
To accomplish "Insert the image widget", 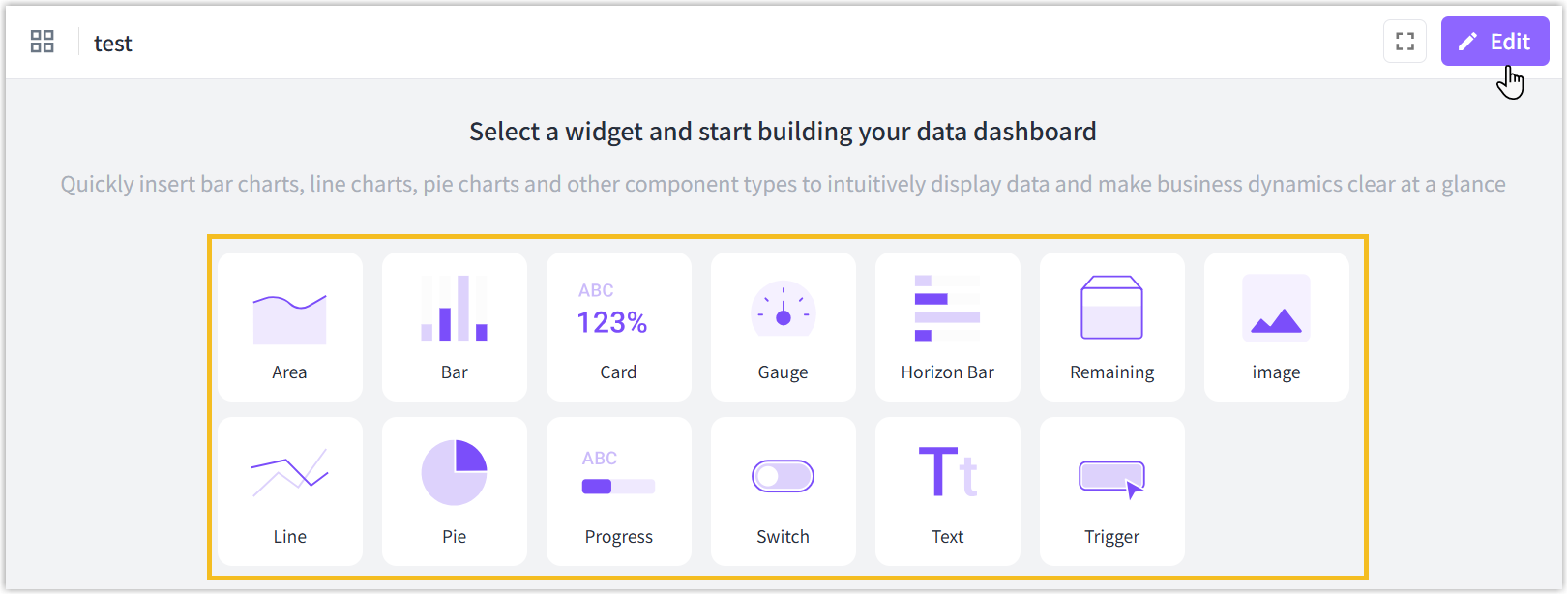I will (x=1276, y=326).
